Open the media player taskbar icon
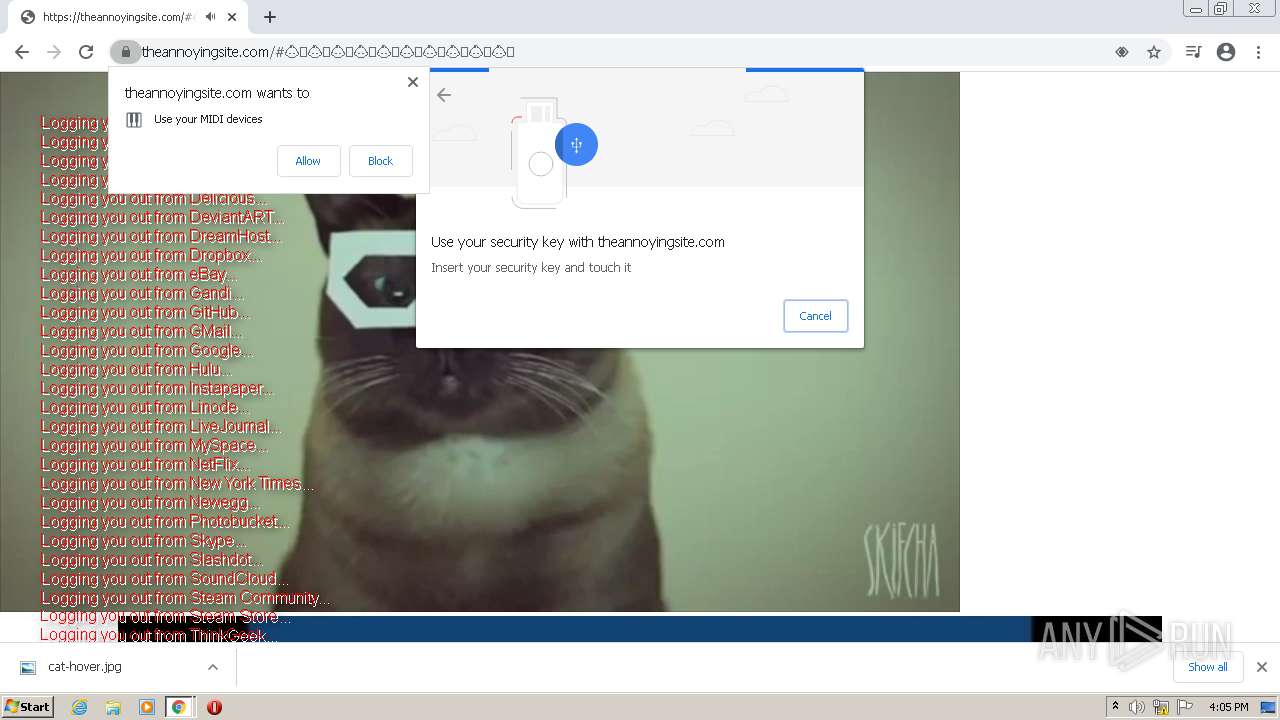Screen dimensions: 1280x720 [146, 707]
